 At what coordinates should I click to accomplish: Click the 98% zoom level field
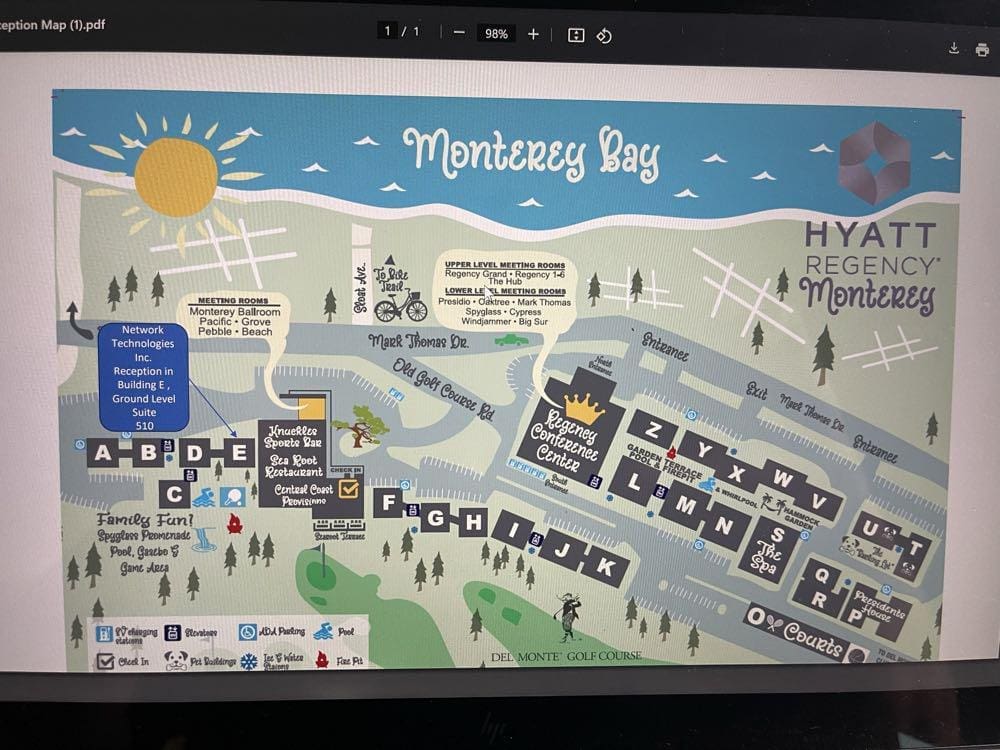496,33
